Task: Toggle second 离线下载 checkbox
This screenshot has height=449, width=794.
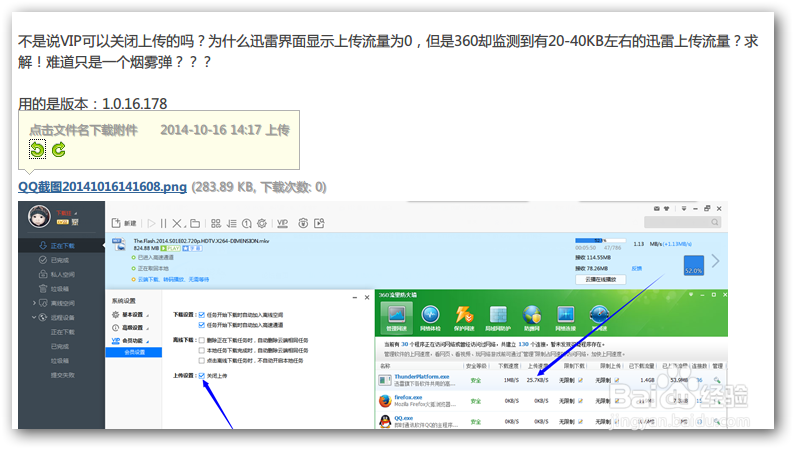Action: point(202,350)
